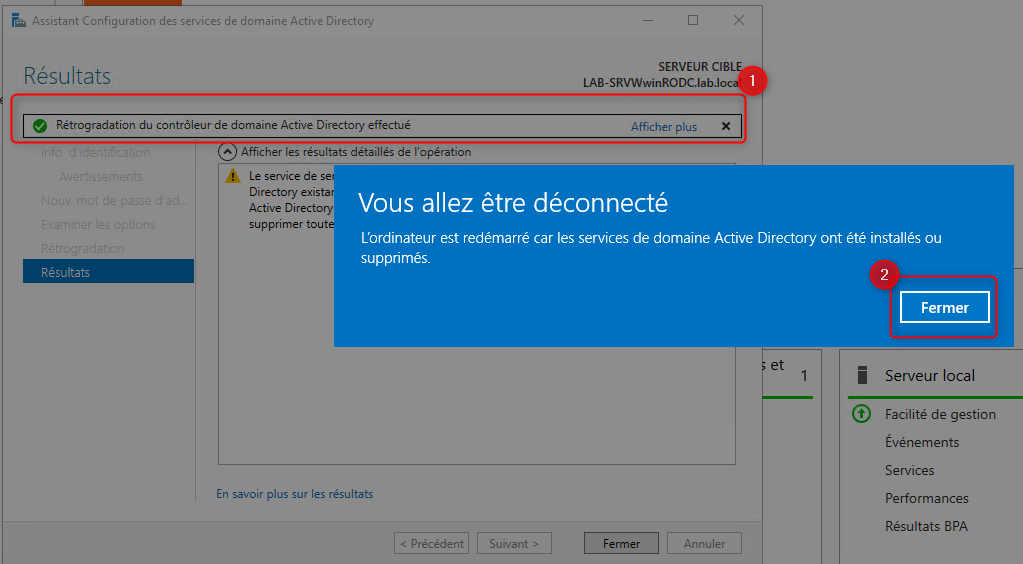Click Fermer in the blue disconnect dialog
The height and width of the screenshot is (564, 1023).
coord(944,307)
